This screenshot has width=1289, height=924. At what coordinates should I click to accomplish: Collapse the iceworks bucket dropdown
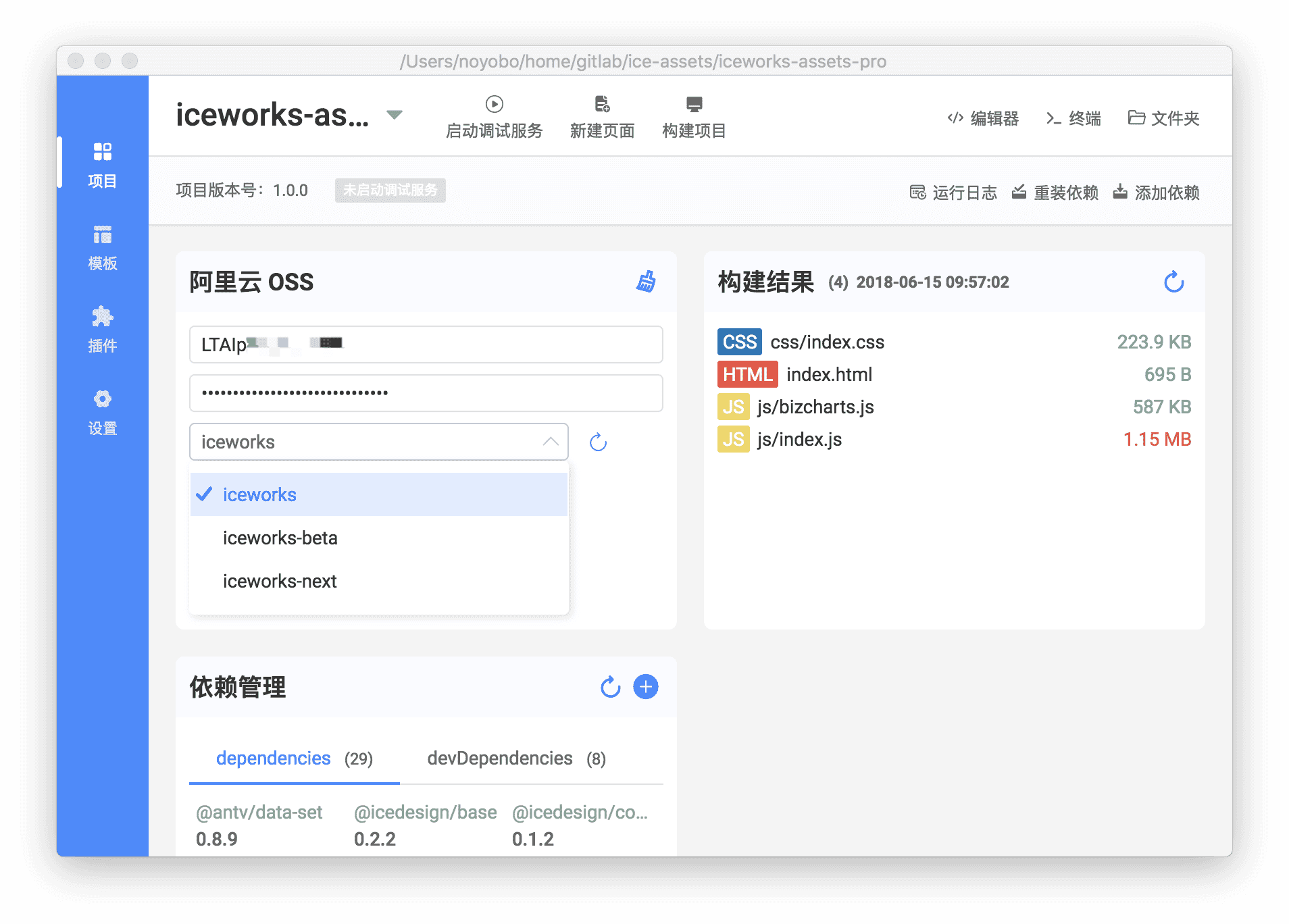tap(552, 442)
